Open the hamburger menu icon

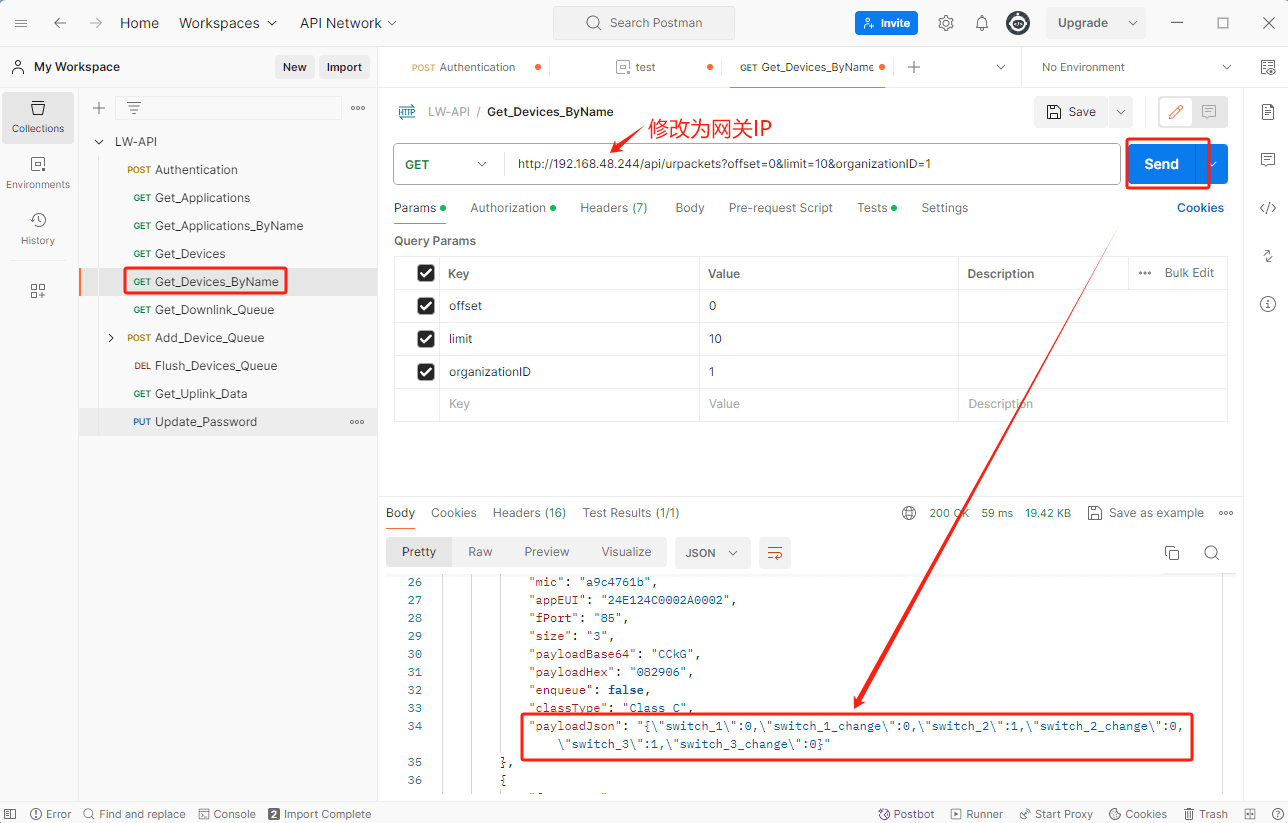click(x=21, y=23)
